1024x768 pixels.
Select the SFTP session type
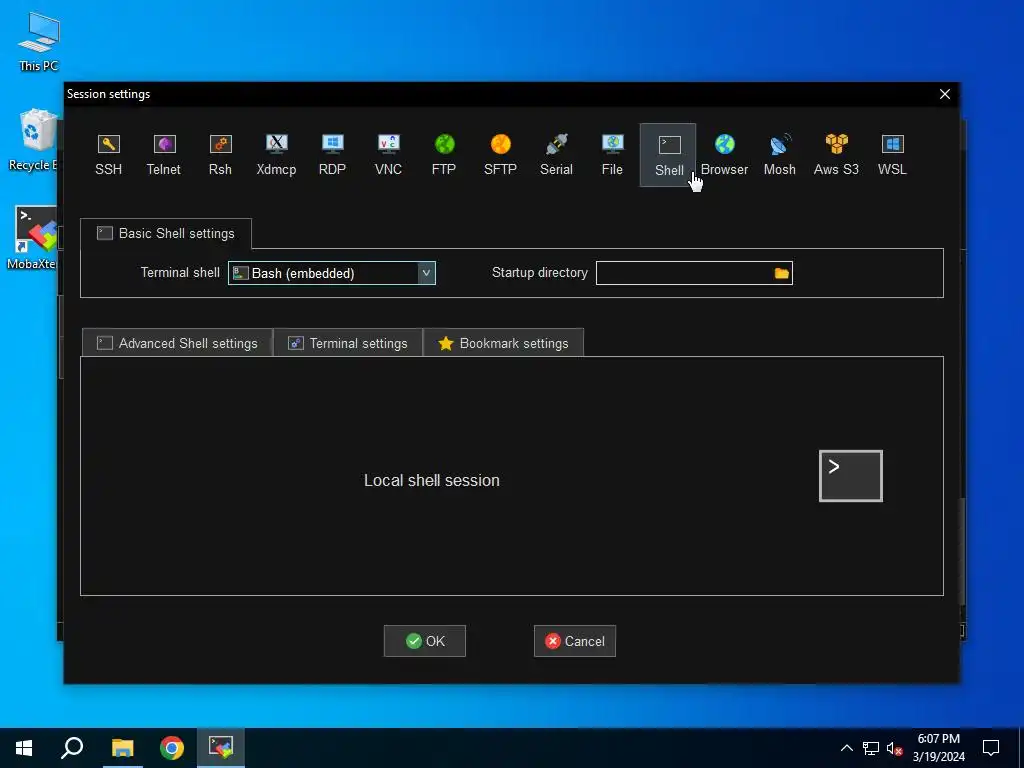pos(500,155)
